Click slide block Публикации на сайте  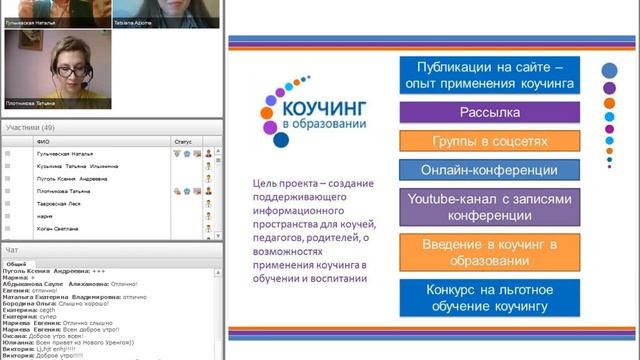point(489,75)
